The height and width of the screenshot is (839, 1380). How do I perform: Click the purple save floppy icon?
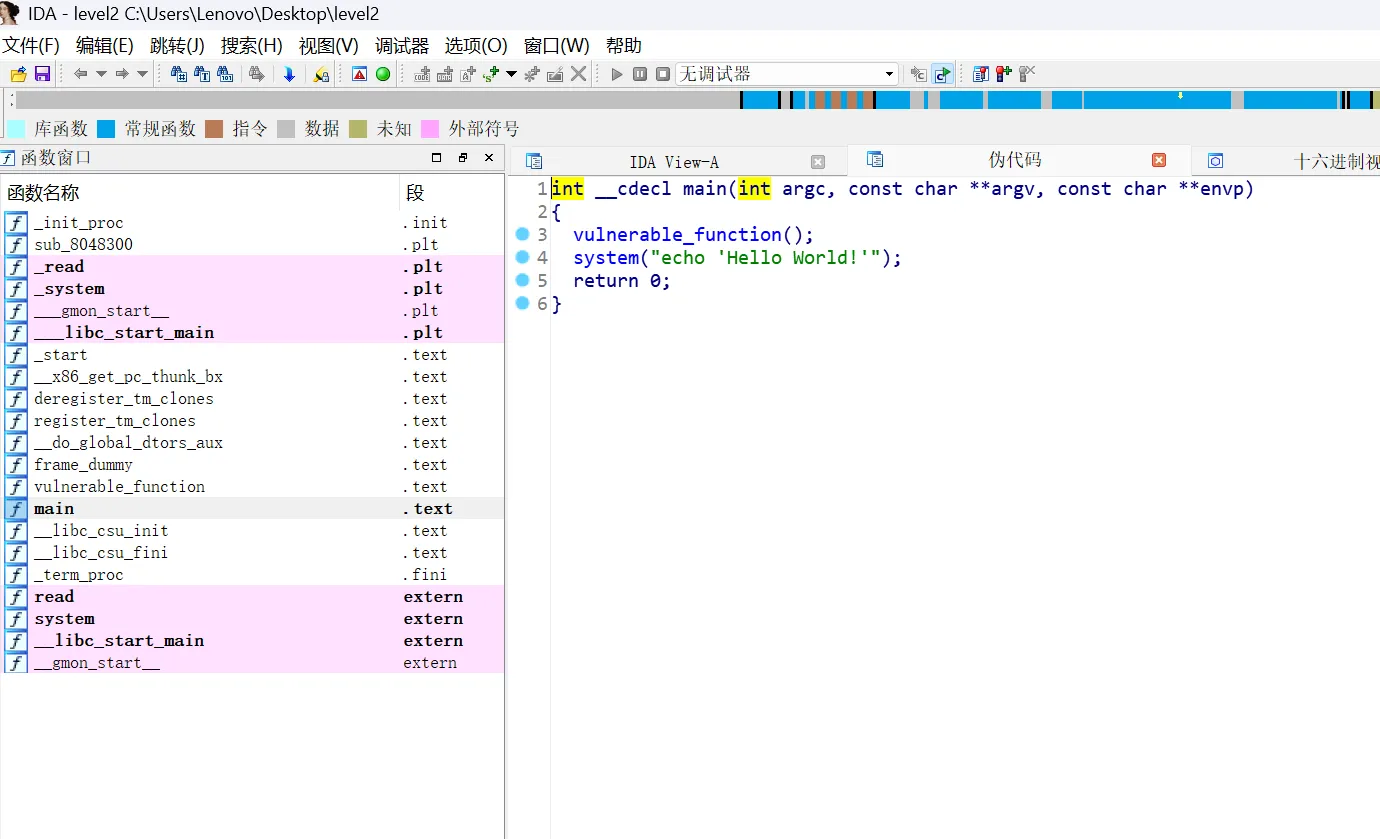(x=42, y=74)
